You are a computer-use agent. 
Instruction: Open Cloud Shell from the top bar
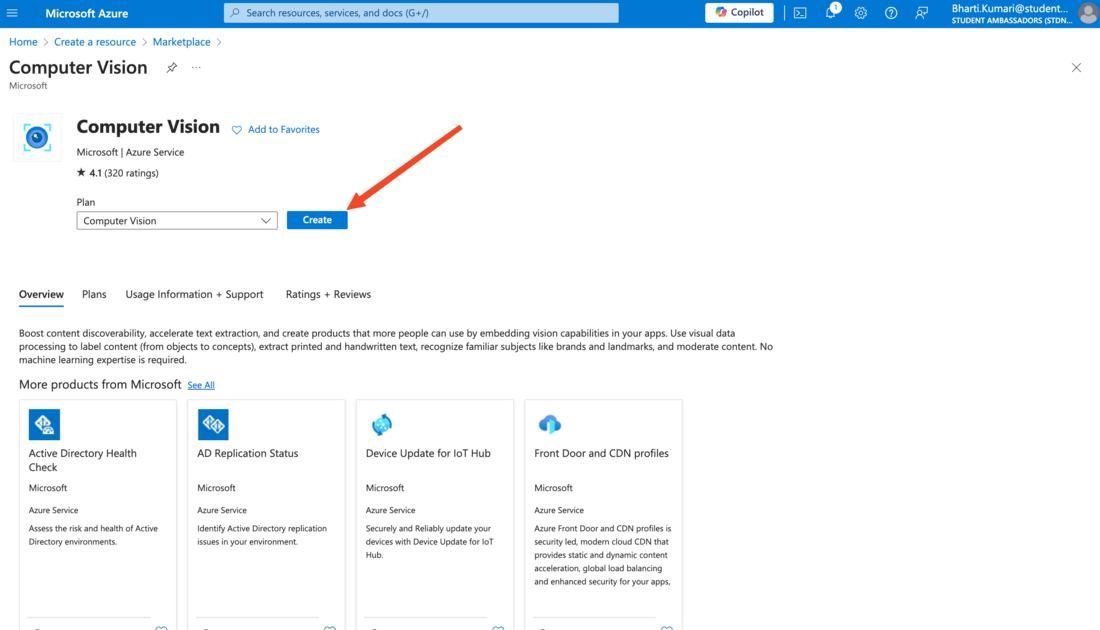pyautogui.click(x=800, y=13)
